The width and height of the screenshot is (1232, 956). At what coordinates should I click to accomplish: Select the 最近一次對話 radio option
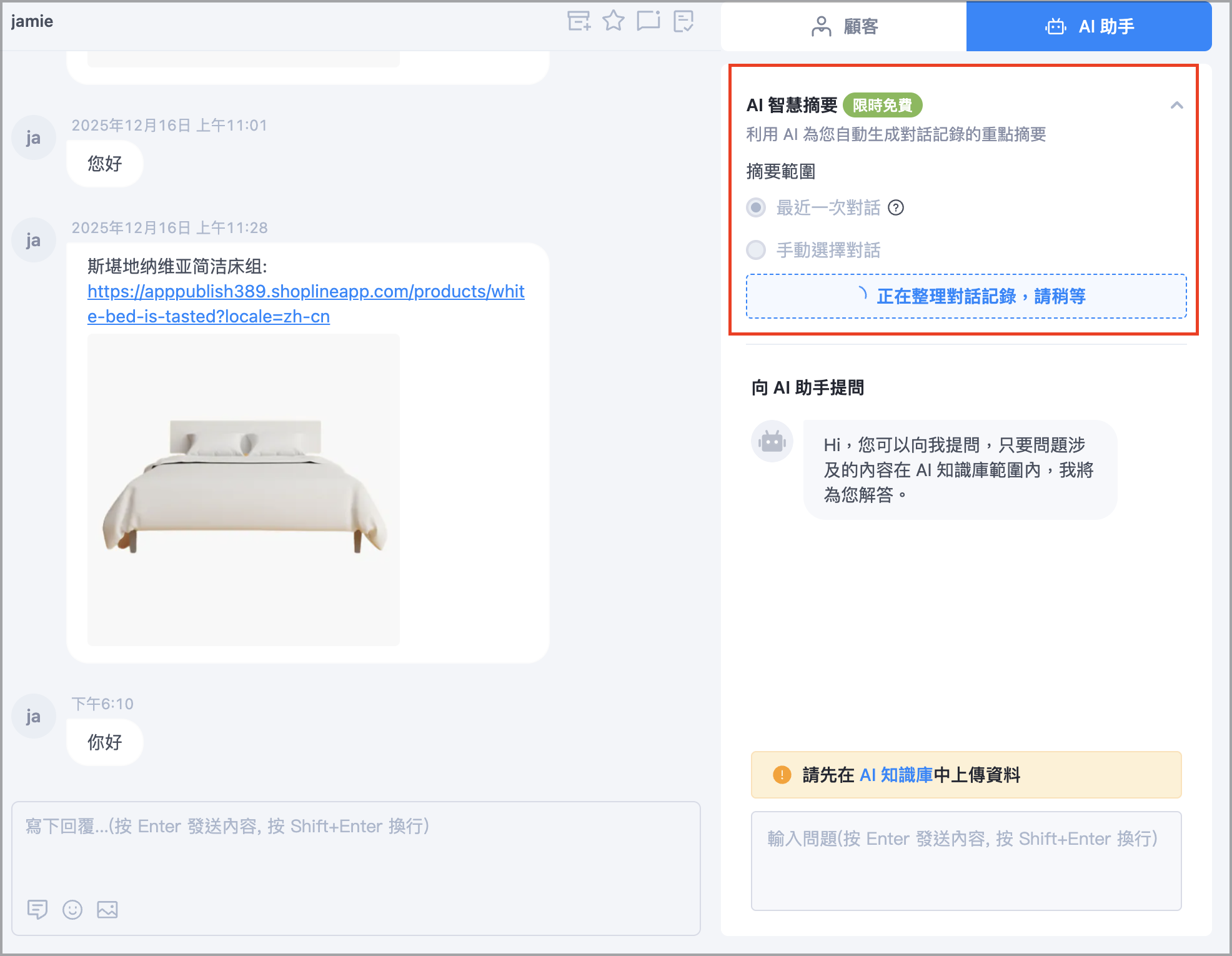(756, 207)
